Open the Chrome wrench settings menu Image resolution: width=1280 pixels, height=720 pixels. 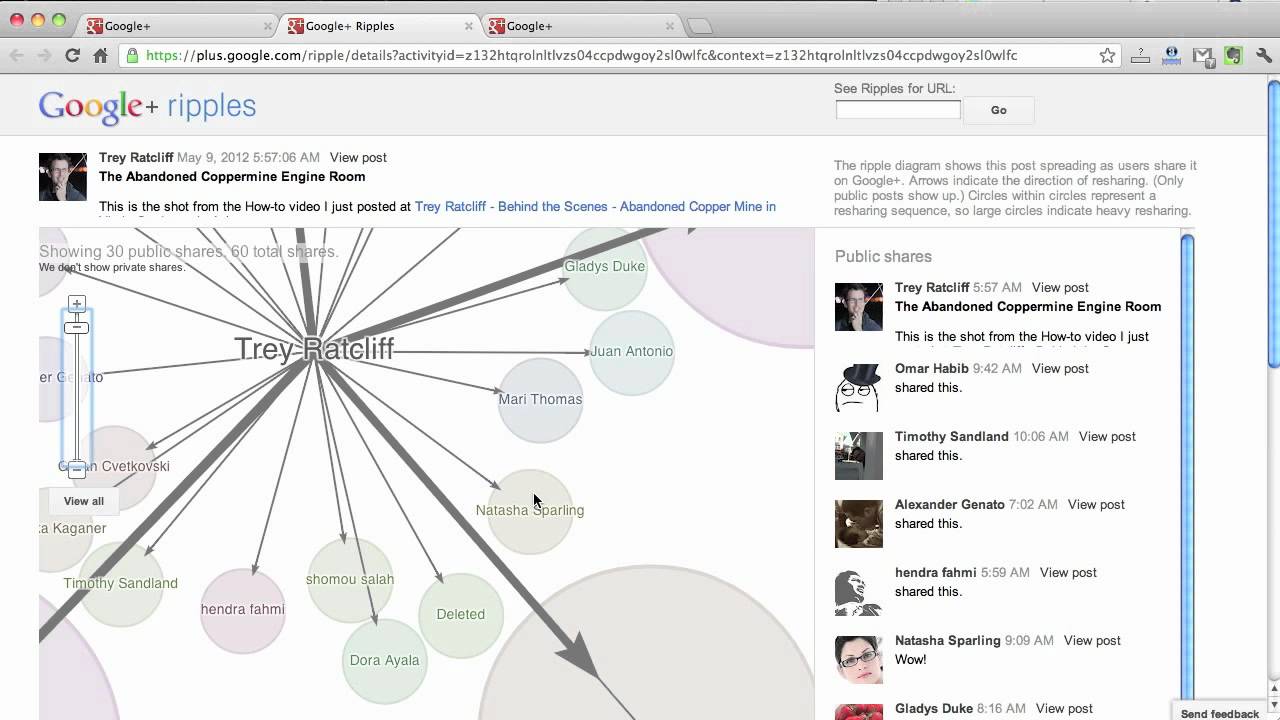tap(1264, 56)
